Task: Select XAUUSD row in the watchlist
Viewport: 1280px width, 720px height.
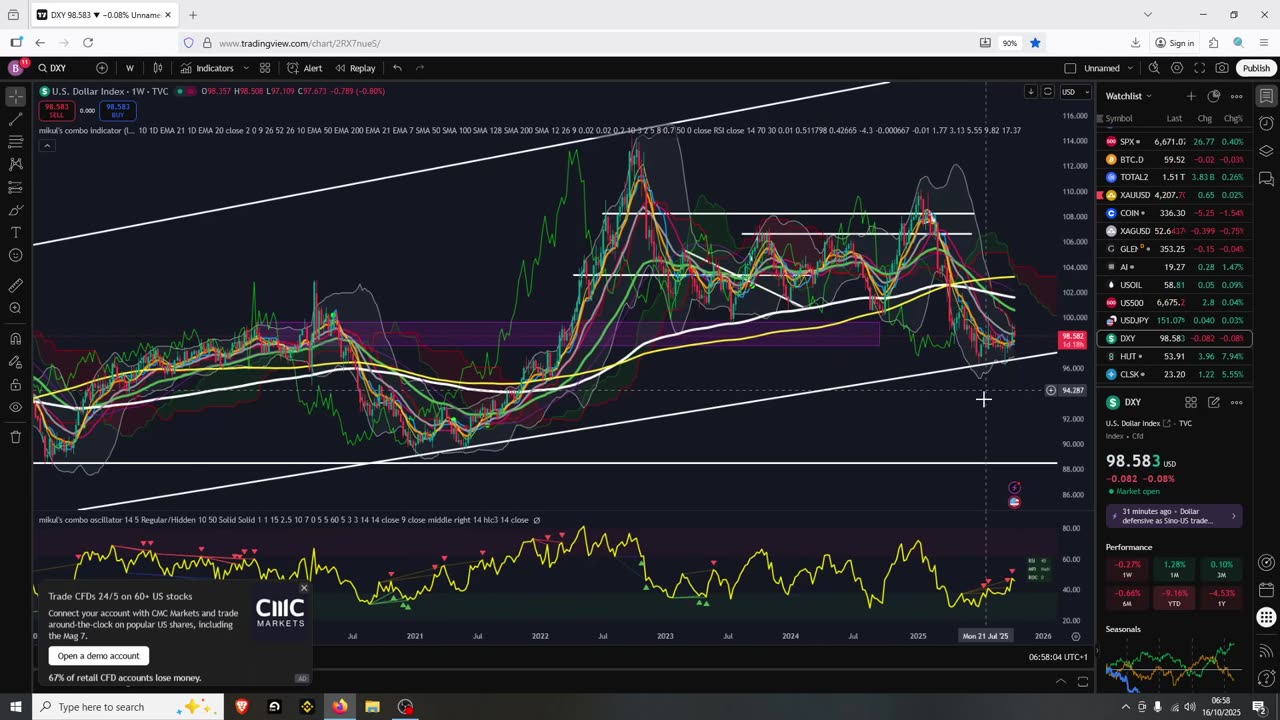Action: (x=1174, y=195)
